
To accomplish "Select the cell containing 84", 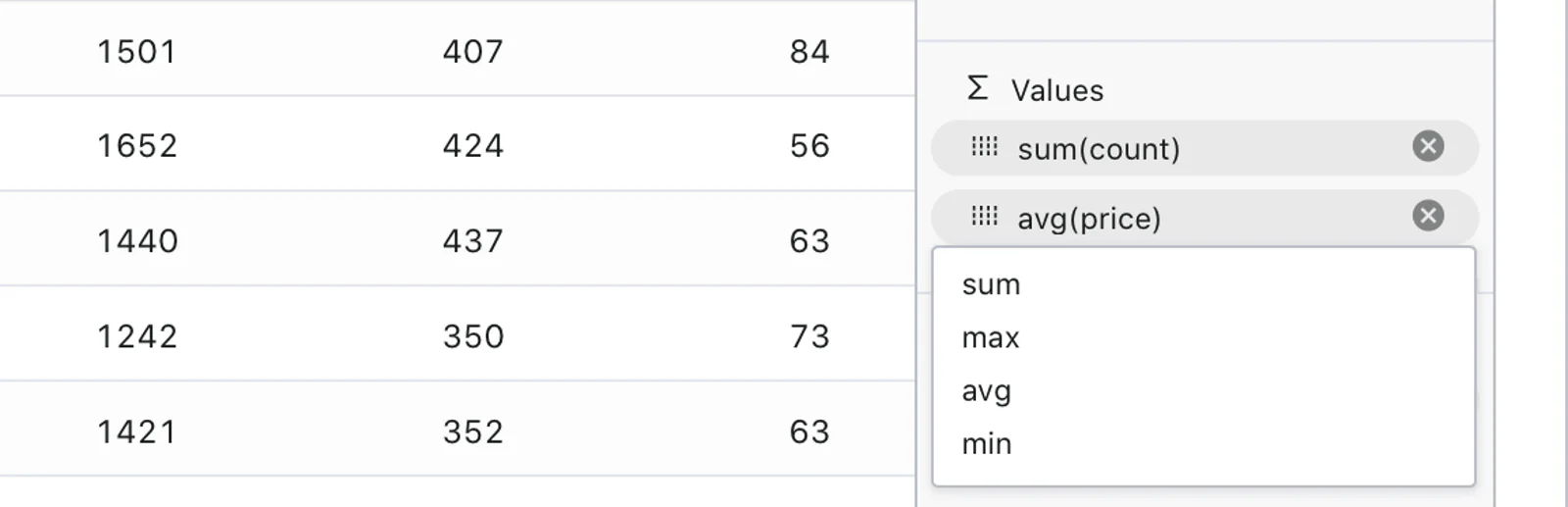I will [809, 51].
